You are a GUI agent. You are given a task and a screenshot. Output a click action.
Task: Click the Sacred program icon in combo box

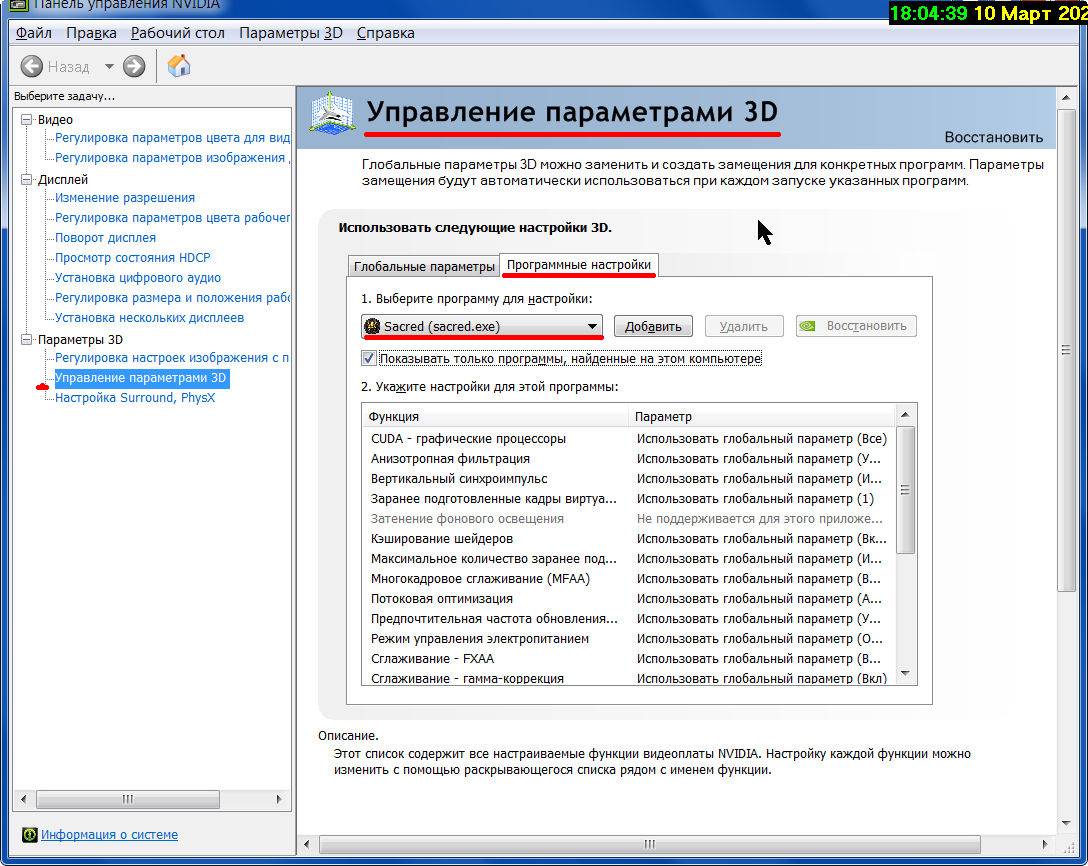[x=373, y=326]
